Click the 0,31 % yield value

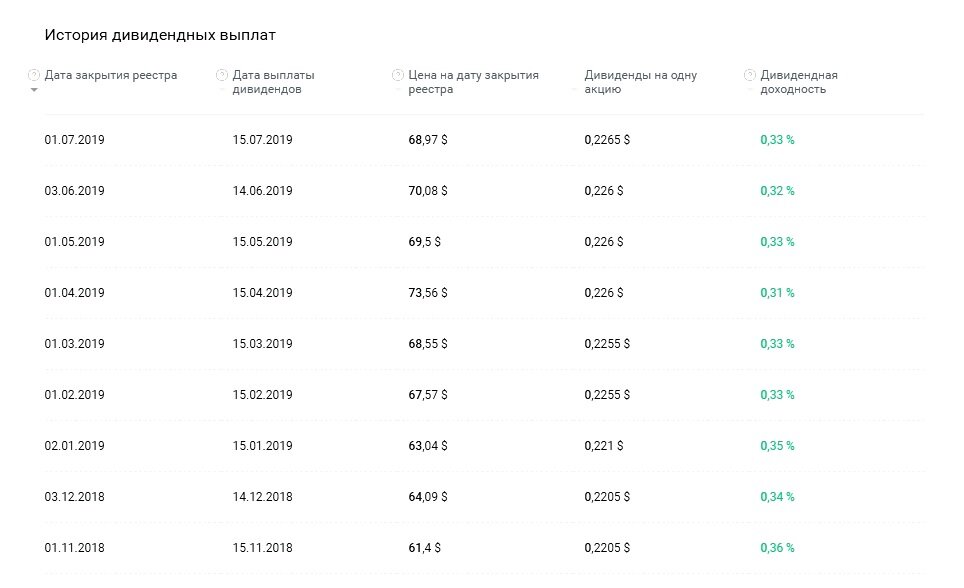(777, 293)
